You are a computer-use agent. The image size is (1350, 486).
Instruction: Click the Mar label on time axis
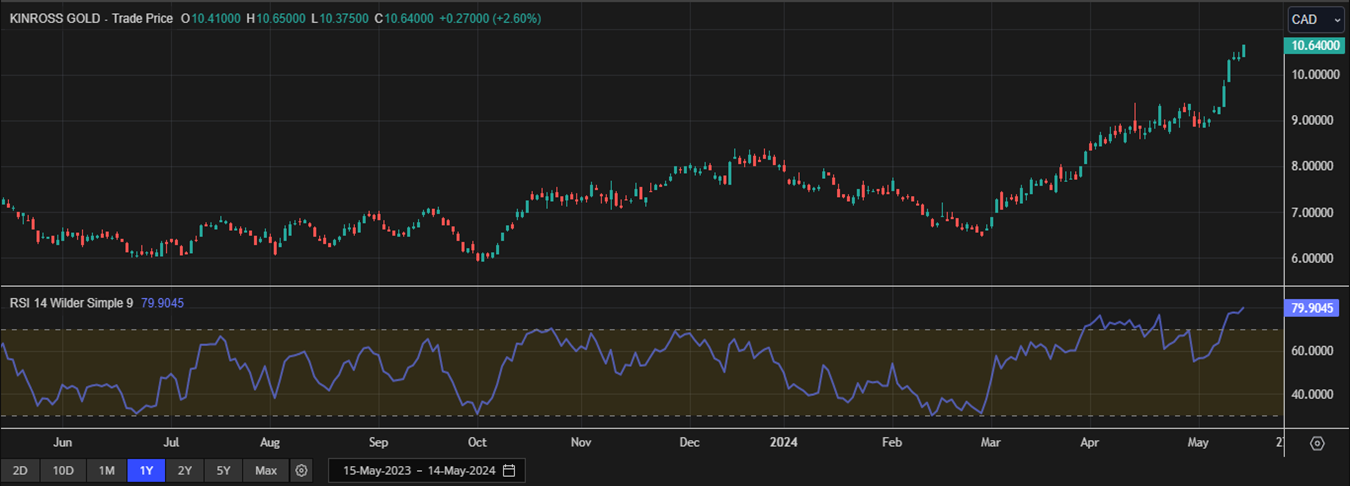(x=991, y=441)
